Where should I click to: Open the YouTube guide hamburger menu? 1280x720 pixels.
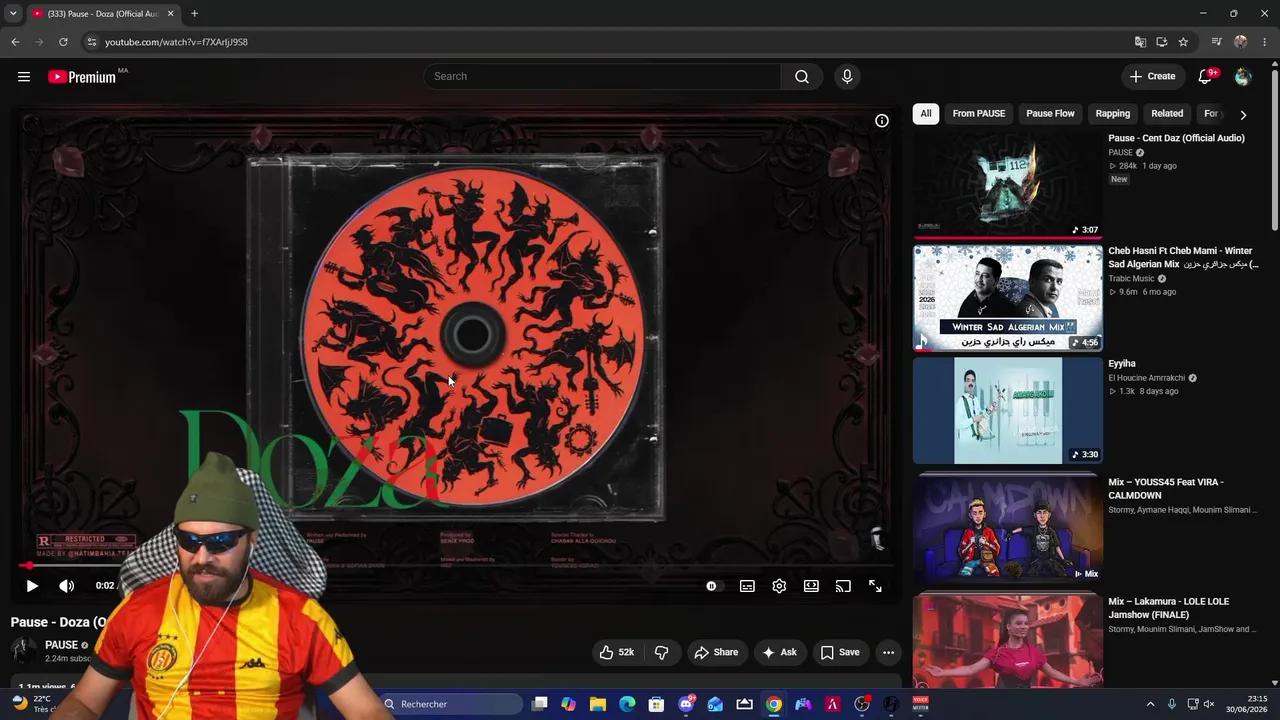pyautogui.click(x=24, y=76)
